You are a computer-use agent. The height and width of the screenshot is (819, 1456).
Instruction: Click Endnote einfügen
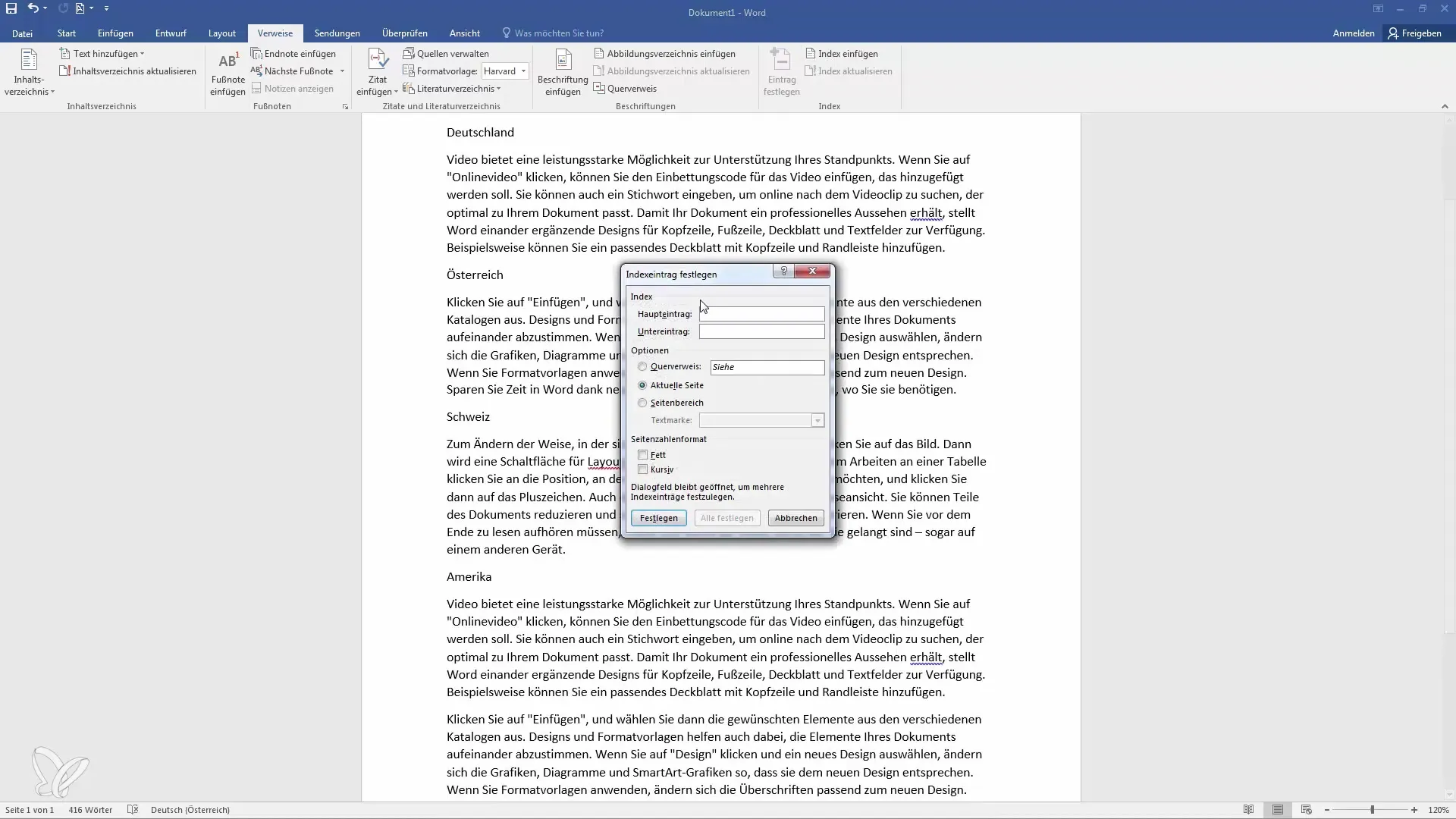coord(293,54)
